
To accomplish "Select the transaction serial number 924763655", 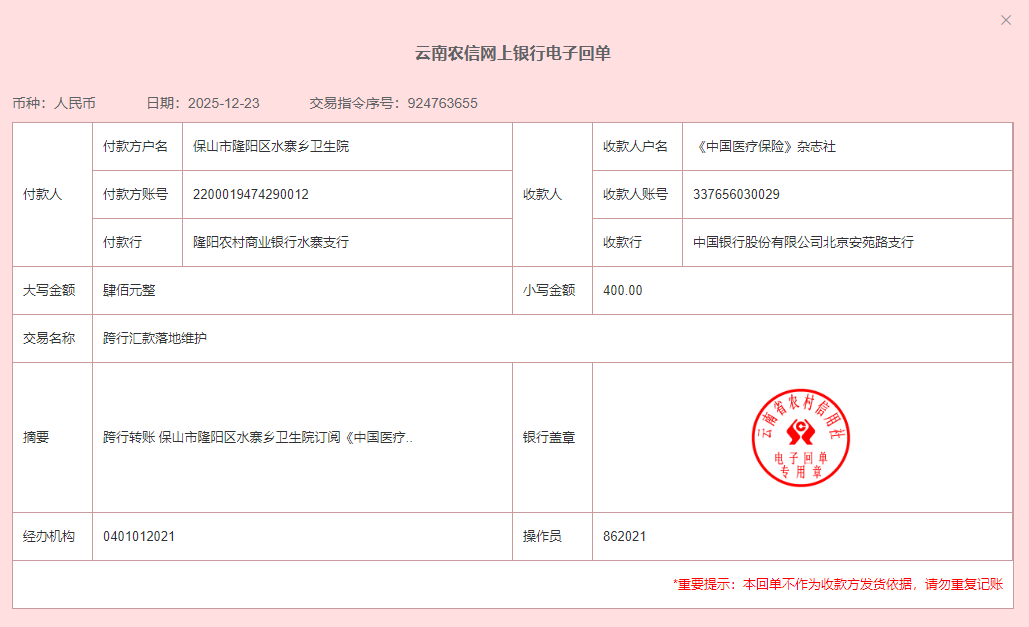I will point(442,103).
